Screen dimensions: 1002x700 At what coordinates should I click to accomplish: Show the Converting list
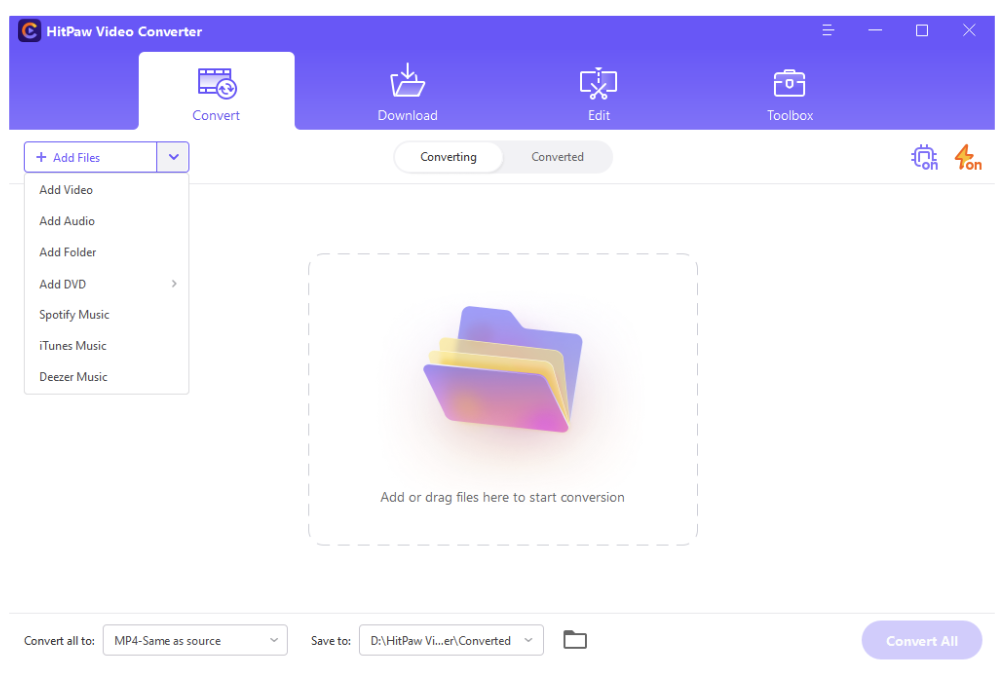[x=449, y=157]
